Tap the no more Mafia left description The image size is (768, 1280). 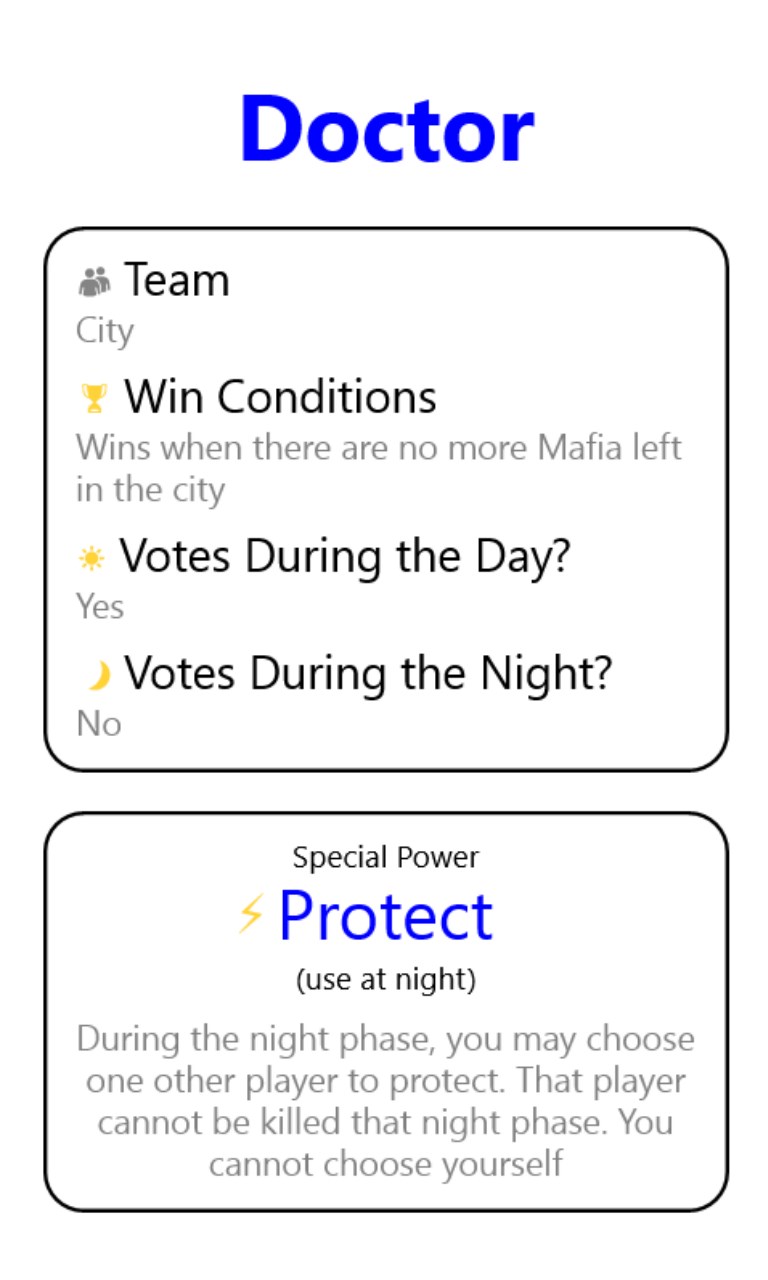pyautogui.click(x=379, y=468)
